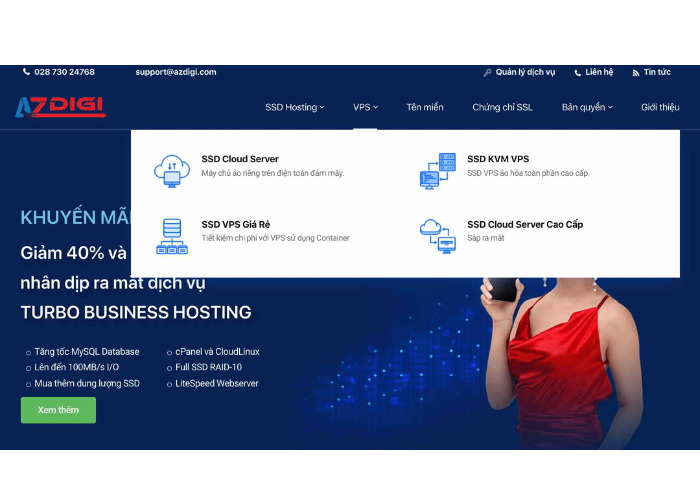Click the 'Full SSD RAID-10' feature text

[208, 367]
